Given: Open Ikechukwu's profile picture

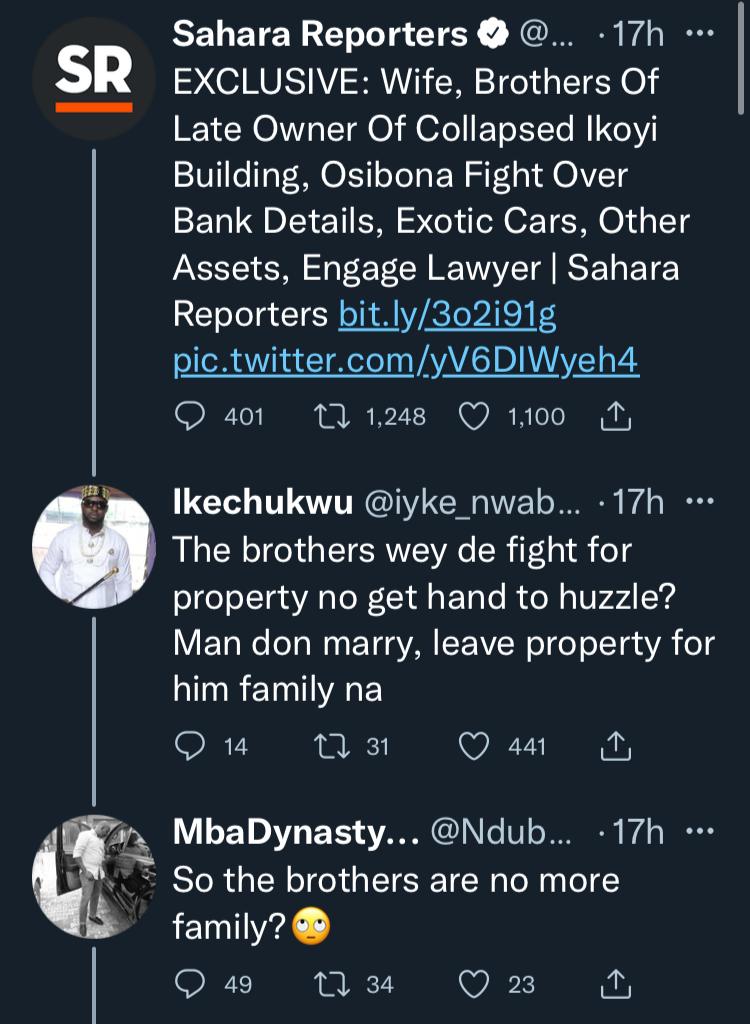Looking at the screenshot, I should tap(94, 547).
